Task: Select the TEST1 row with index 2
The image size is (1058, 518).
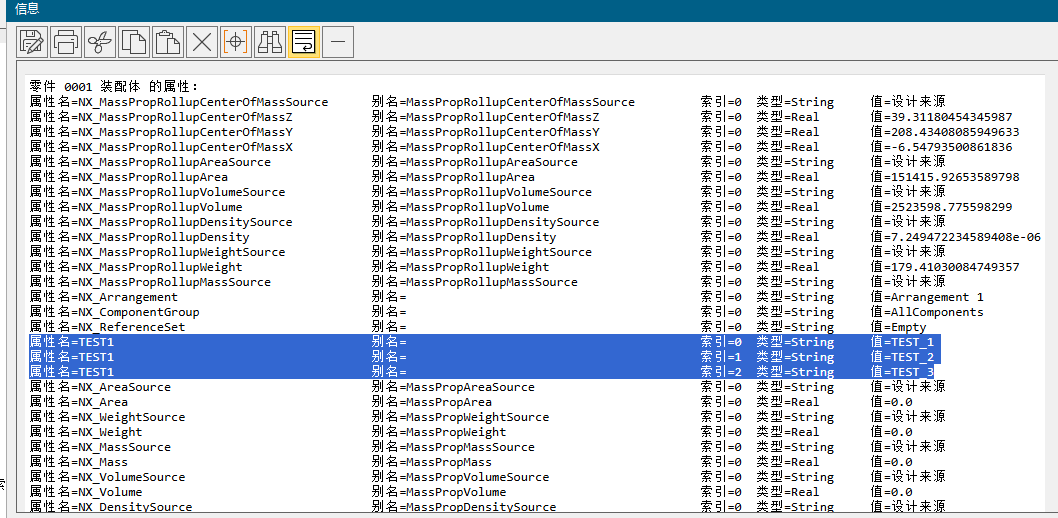Action: [x=480, y=372]
